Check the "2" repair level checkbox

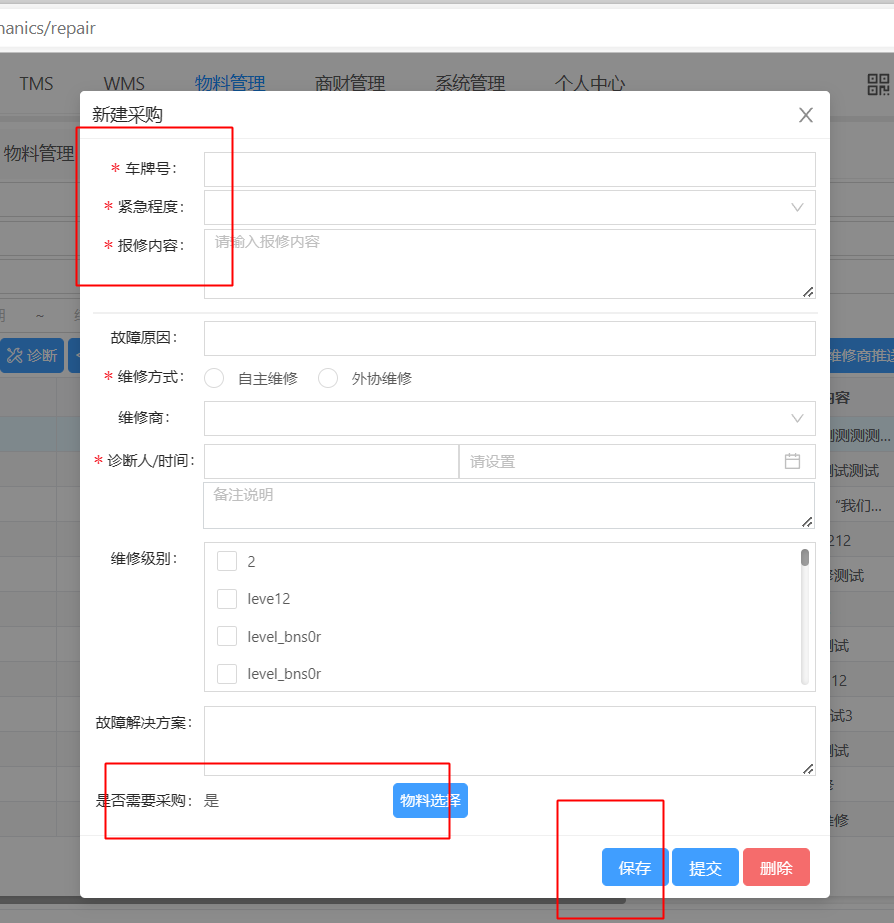click(x=227, y=561)
